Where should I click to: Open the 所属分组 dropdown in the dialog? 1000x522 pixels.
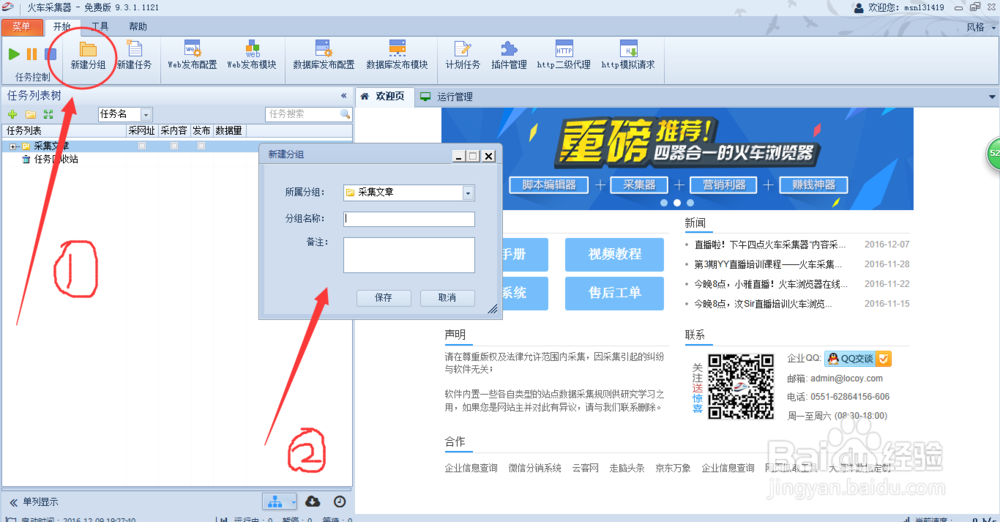tap(468, 192)
